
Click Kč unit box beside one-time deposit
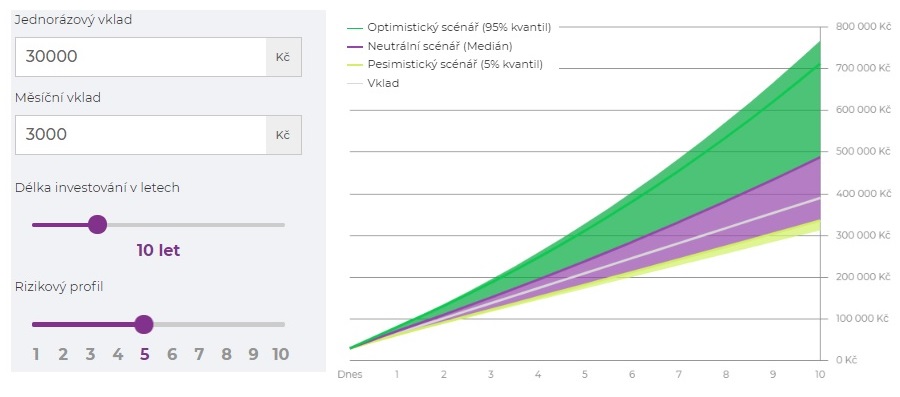point(284,57)
